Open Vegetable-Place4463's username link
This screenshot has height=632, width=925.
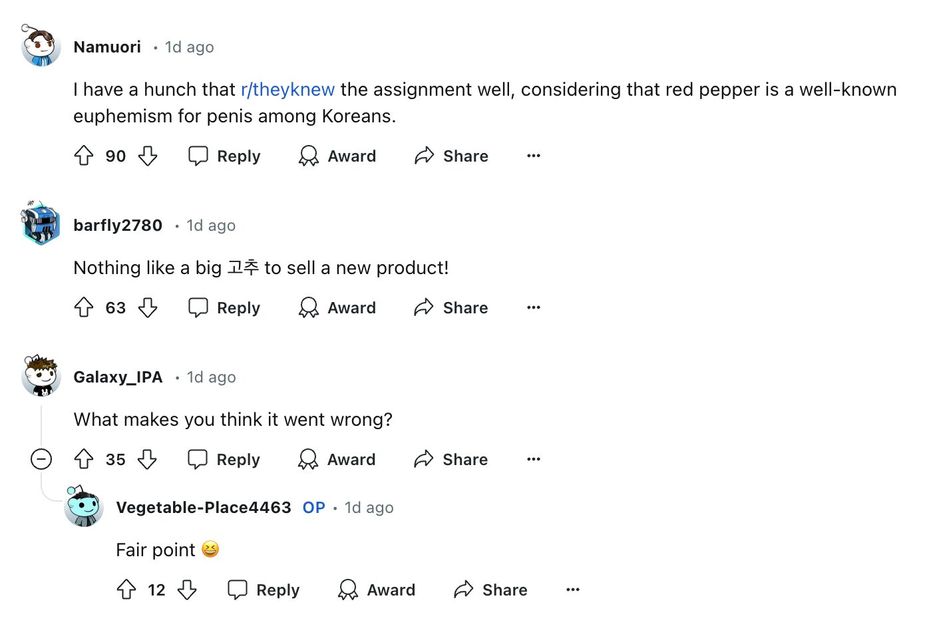point(203,508)
